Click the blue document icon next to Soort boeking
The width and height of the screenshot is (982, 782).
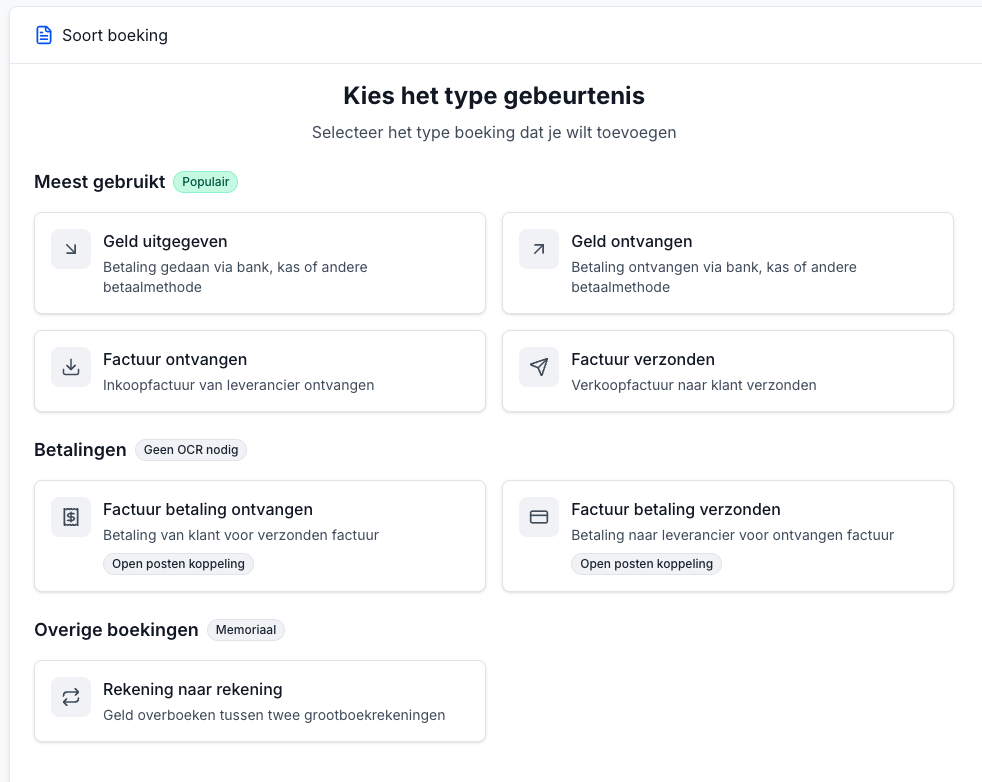(43, 34)
